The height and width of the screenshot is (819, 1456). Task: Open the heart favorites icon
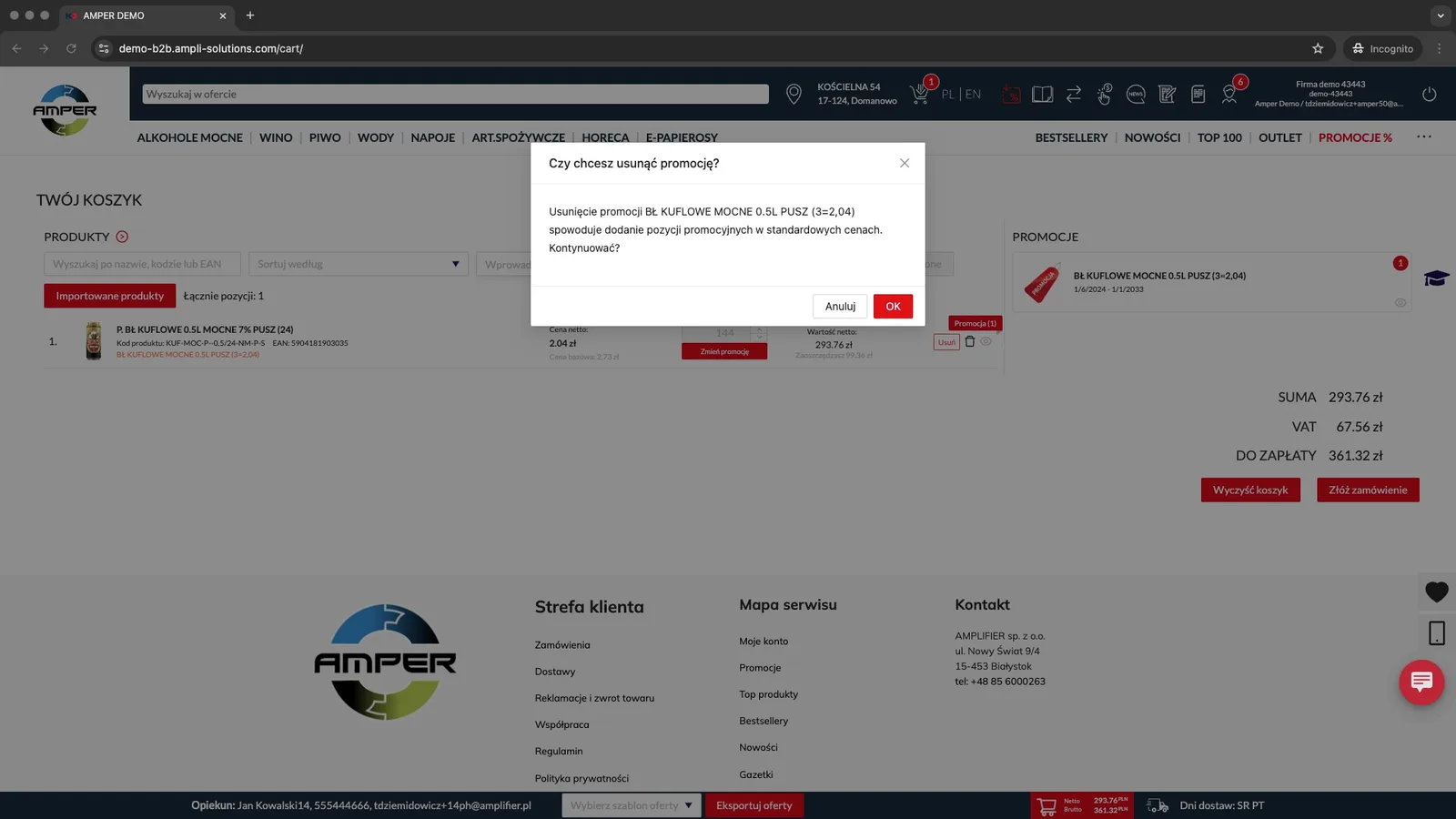1437,592
